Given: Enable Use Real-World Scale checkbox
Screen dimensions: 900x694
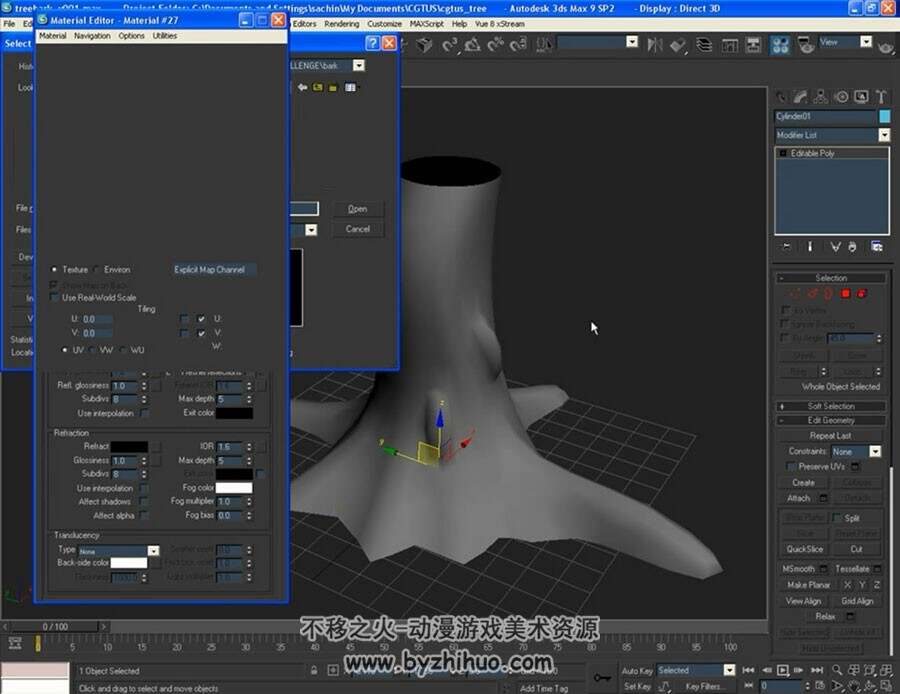Looking at the screenshot, I should 55,297.
